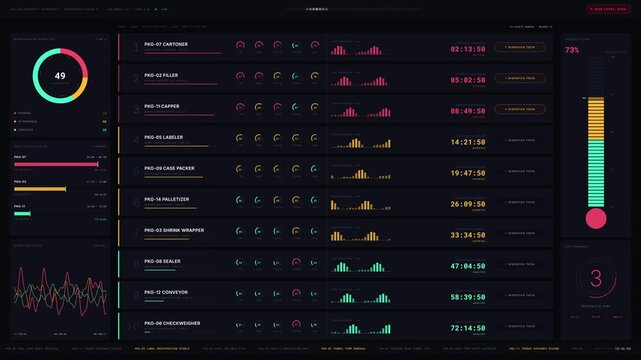
Task: Click the 58:39:50 countdown timer
Action: (468, 297)
